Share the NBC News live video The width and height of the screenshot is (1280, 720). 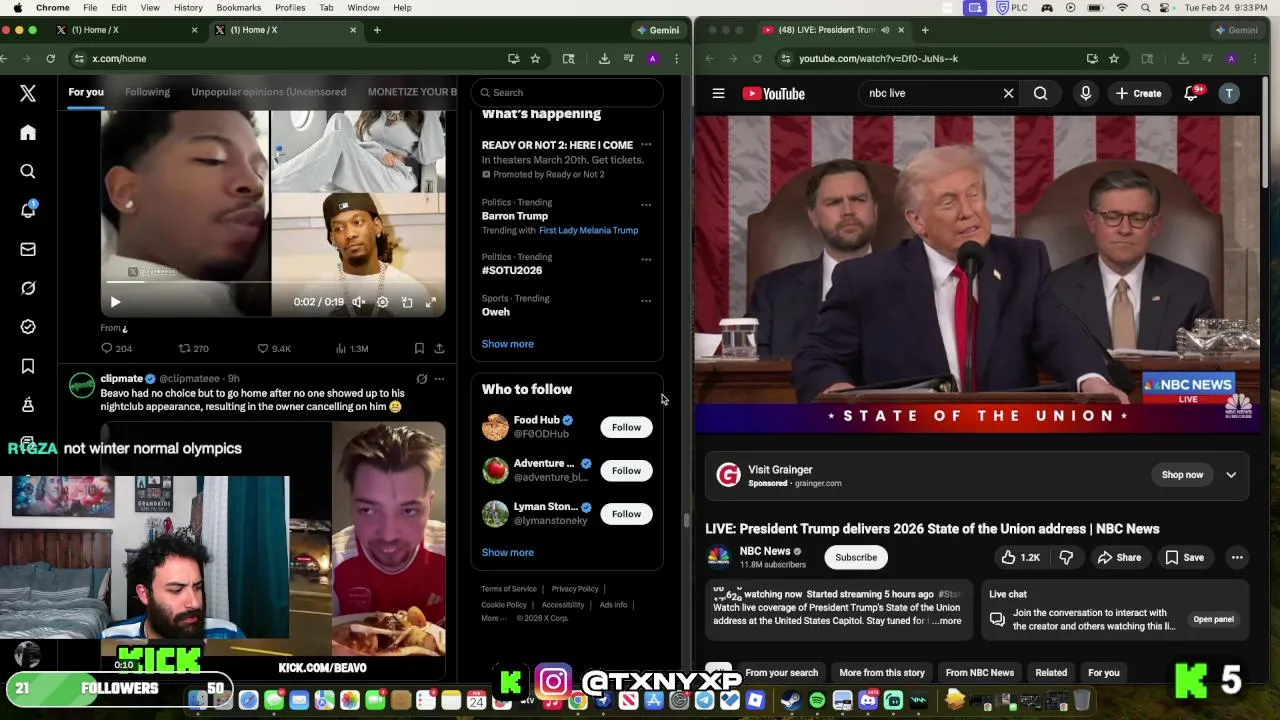pyautogui.click(x=1119, y=557)
